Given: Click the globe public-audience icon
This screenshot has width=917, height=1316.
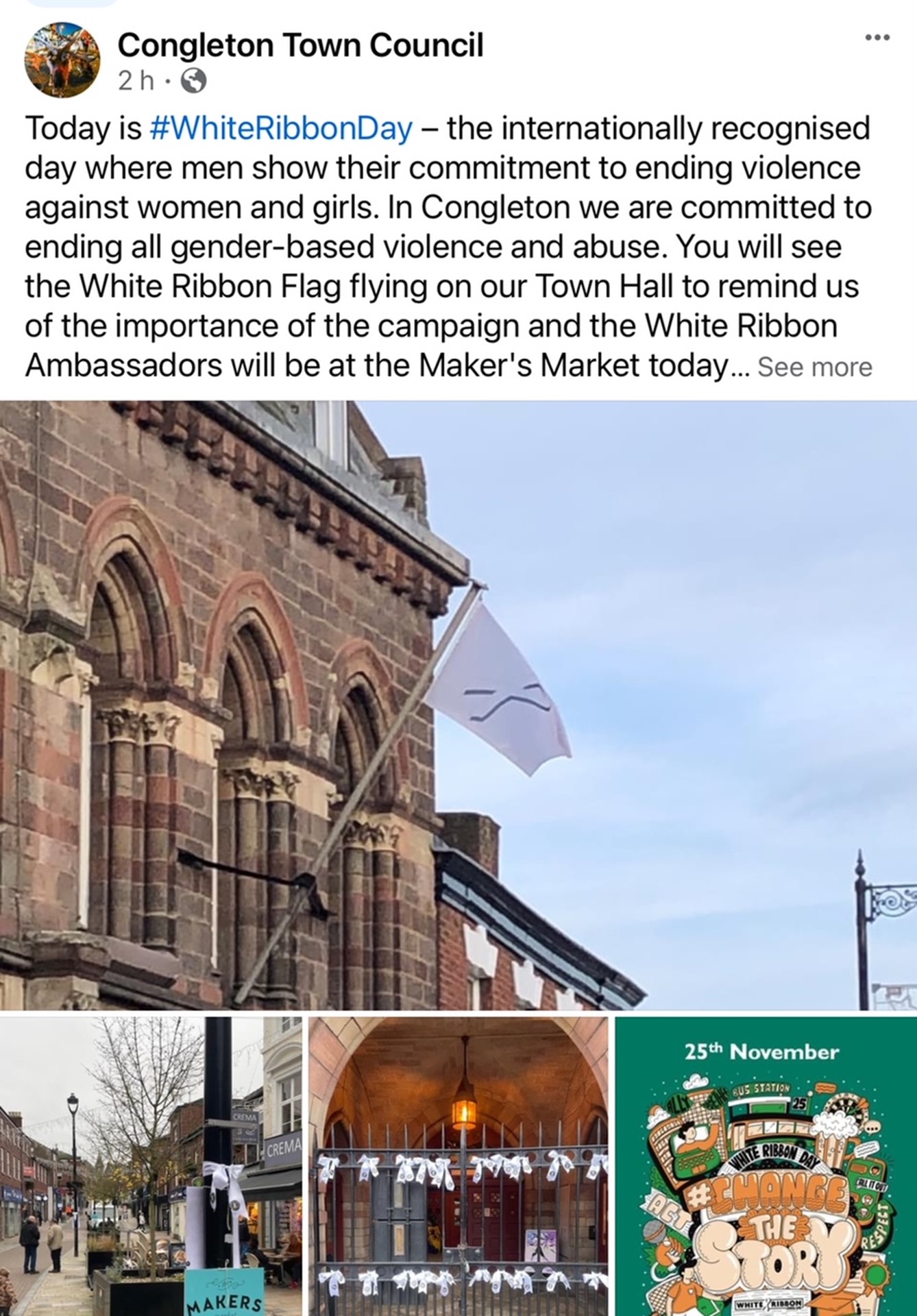Looking at the screenshot, I should 193,82.
